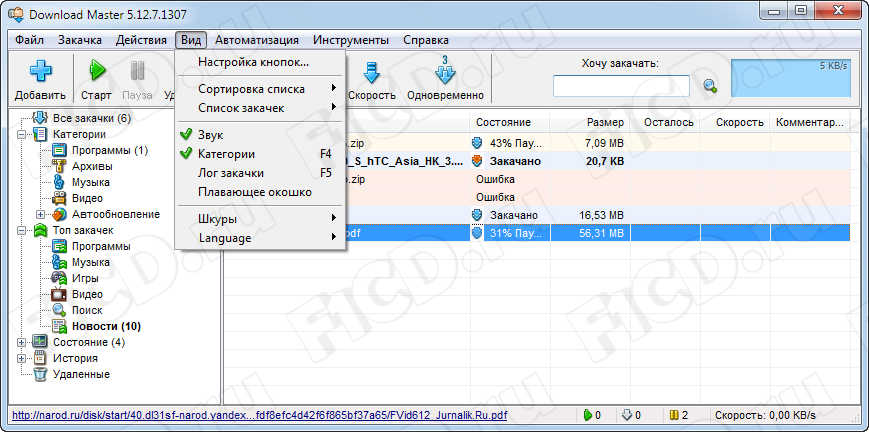Sort by the Размер column header

[590, 122]
